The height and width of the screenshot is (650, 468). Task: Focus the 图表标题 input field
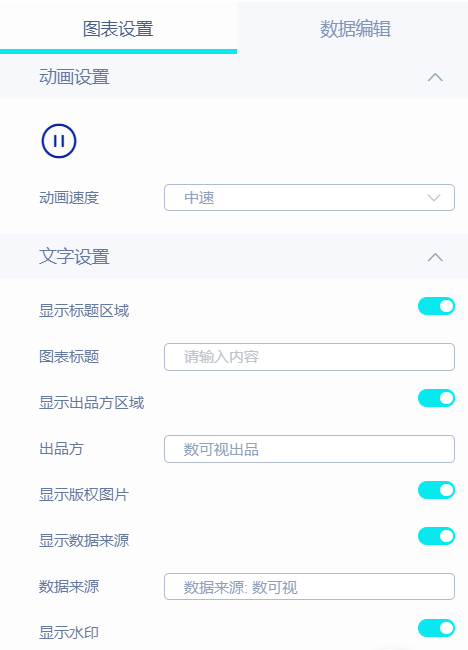pyautogui.click(x=309, y=357)
